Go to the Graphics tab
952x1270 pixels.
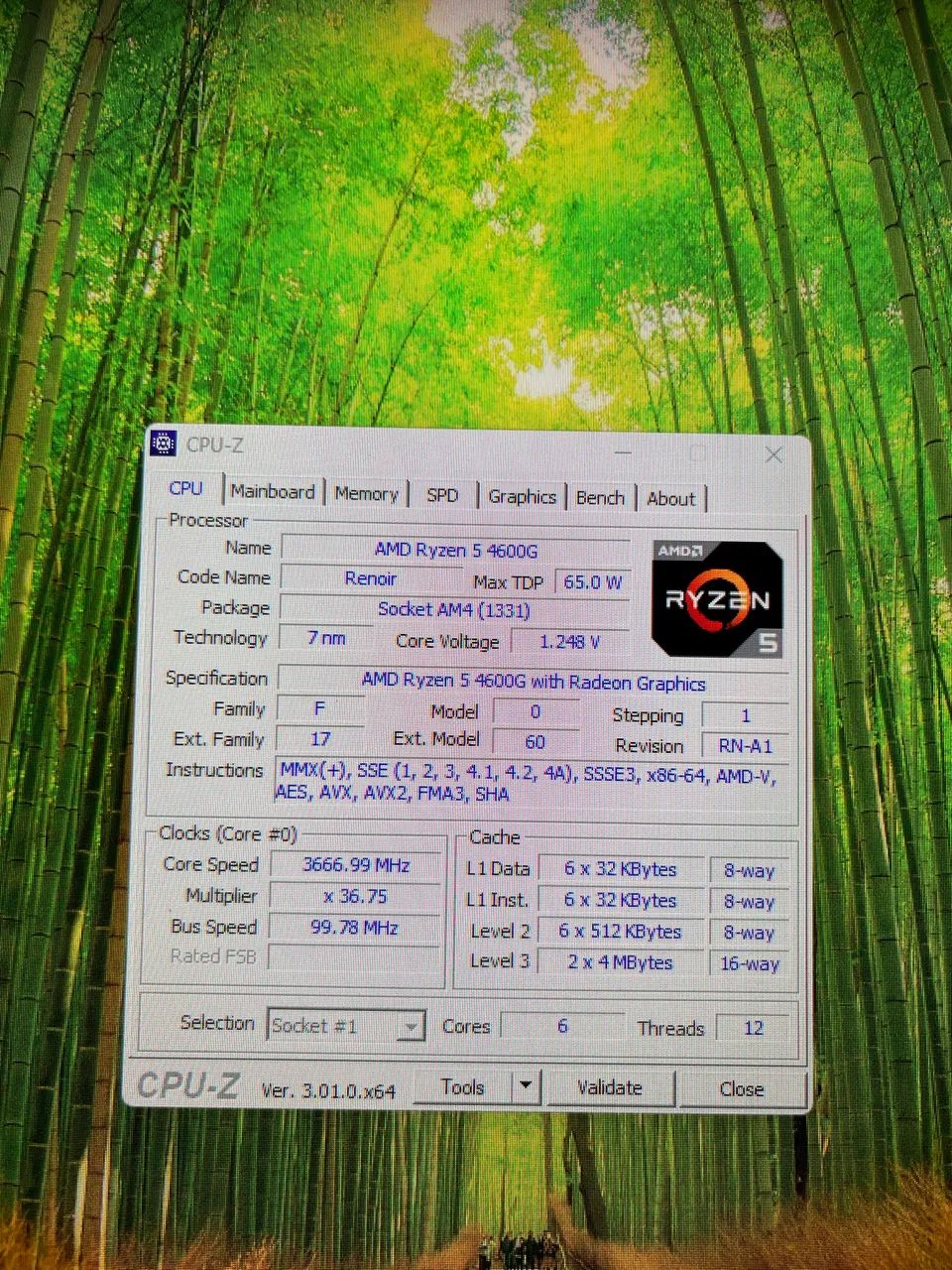522,496
